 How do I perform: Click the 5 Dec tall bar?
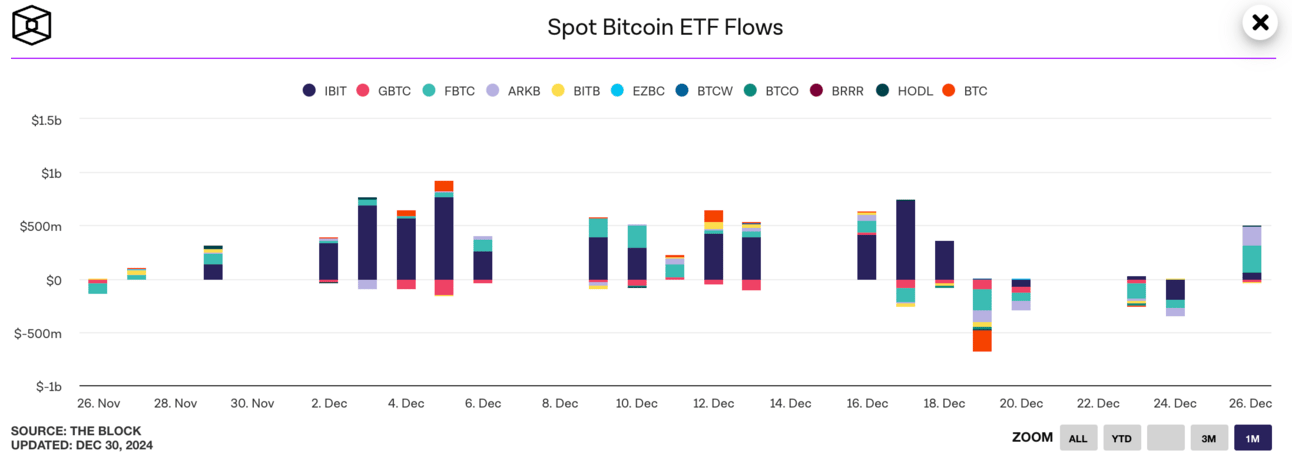coord(444,238)
